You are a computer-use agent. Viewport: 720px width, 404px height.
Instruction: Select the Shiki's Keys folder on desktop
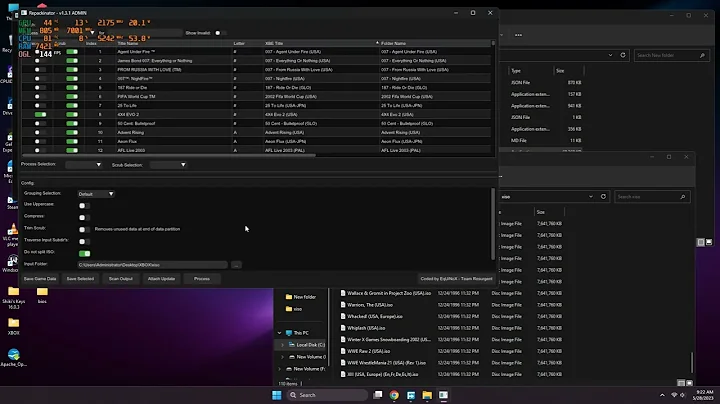(x=13, y=297)
